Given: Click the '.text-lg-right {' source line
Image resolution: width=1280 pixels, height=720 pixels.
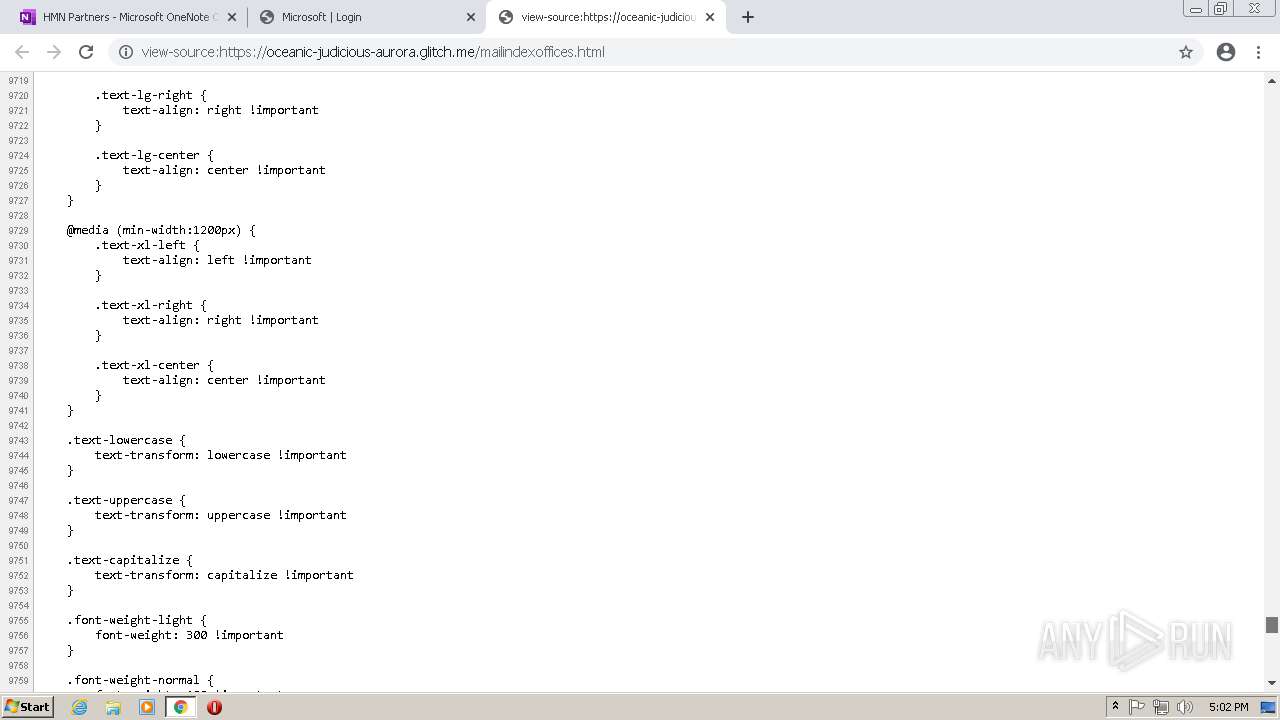Looking at the screenshot, I should click(151, 95).
